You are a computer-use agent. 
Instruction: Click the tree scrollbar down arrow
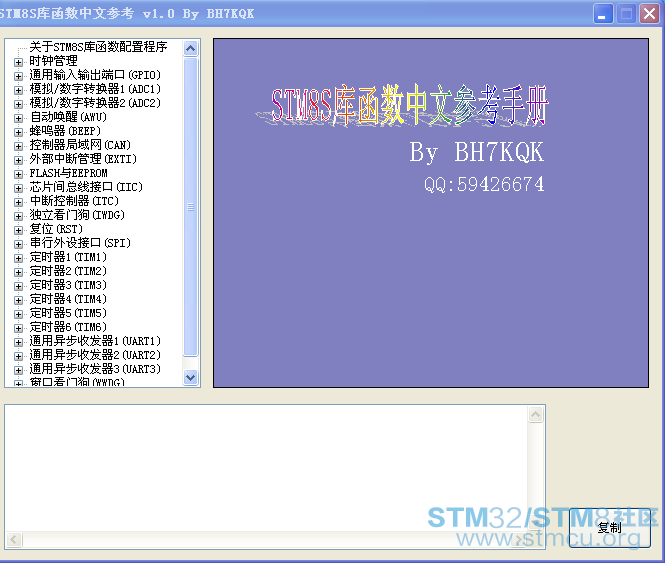(x=190, y=377)
